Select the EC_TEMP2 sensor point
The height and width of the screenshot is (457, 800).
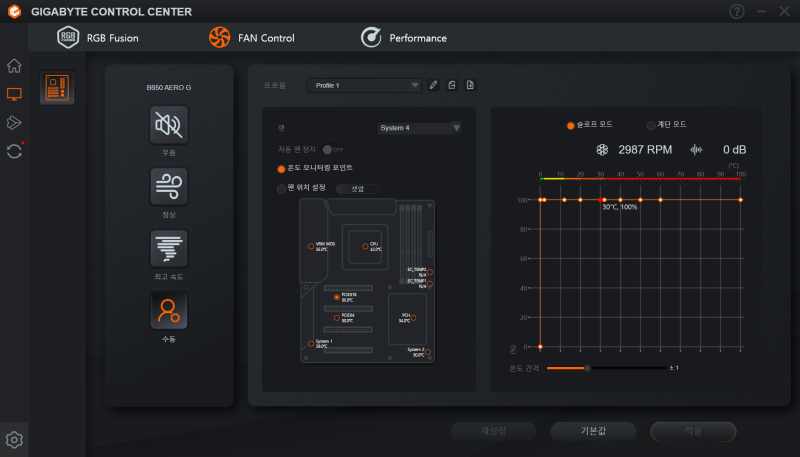[x=430, y=272]
